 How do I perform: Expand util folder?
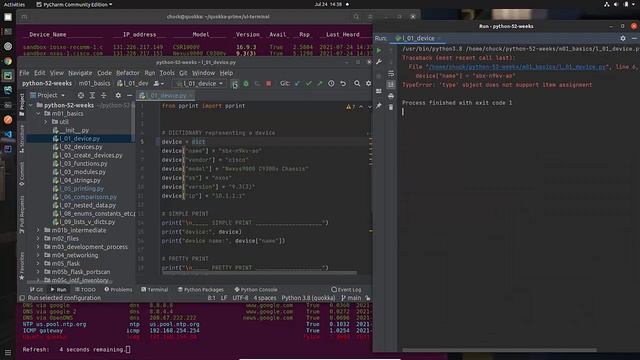tap(46, 122)
